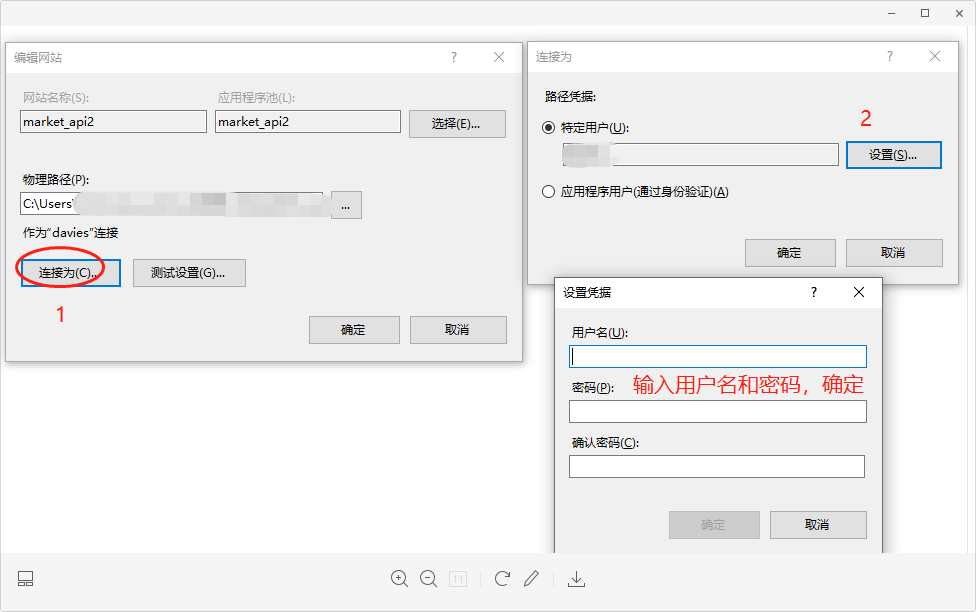Click the highlighted 设置(S) button
This screenshot has width=976, height=612.
click(x=893, y=154)
